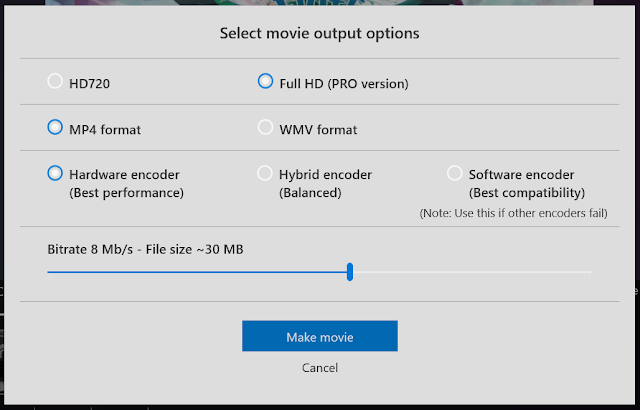
Task: Click the "Full HD (PRO version)" label text
Action: pos(344,83)
